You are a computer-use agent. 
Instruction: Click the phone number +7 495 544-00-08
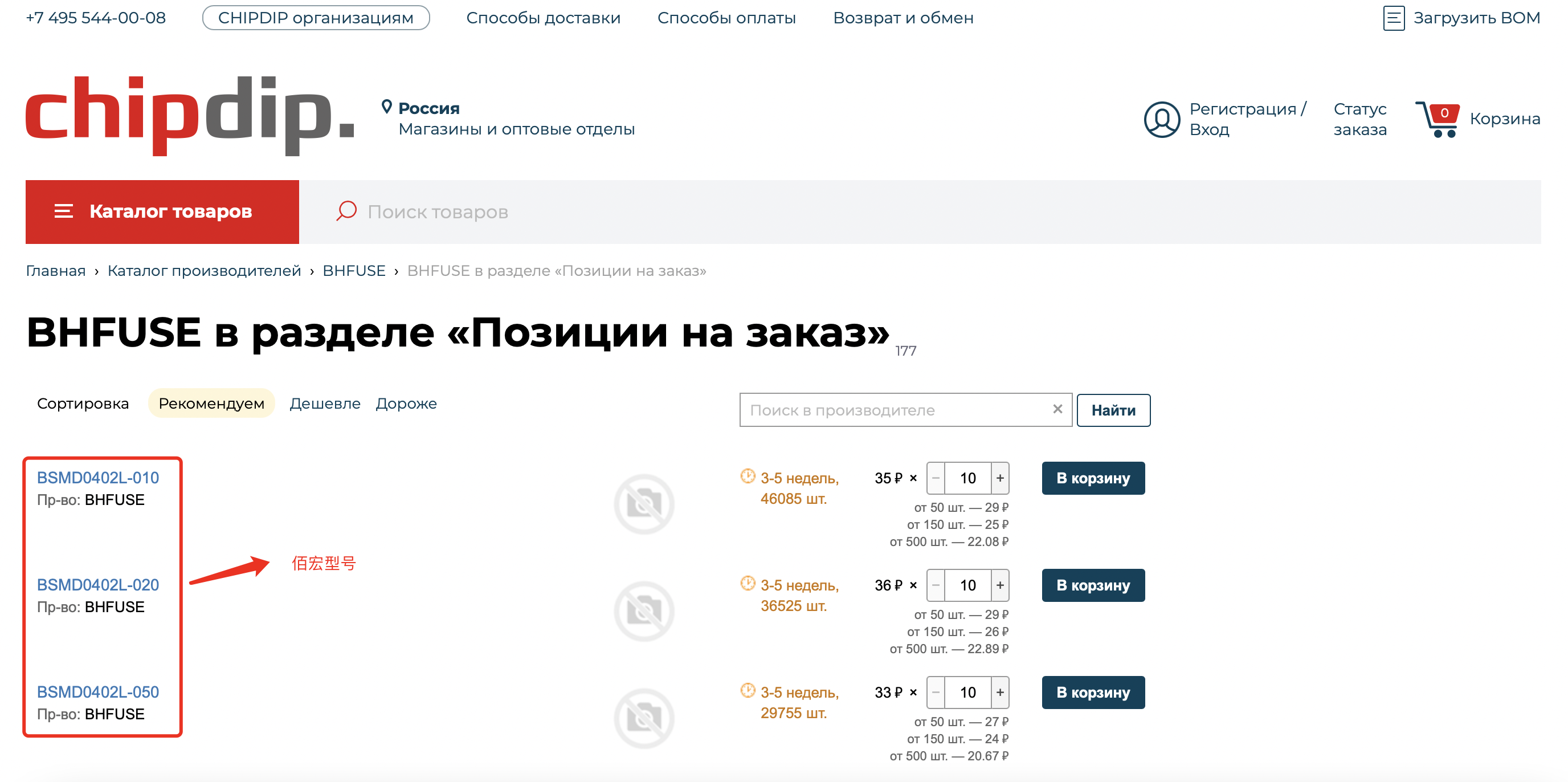(96, 18)
